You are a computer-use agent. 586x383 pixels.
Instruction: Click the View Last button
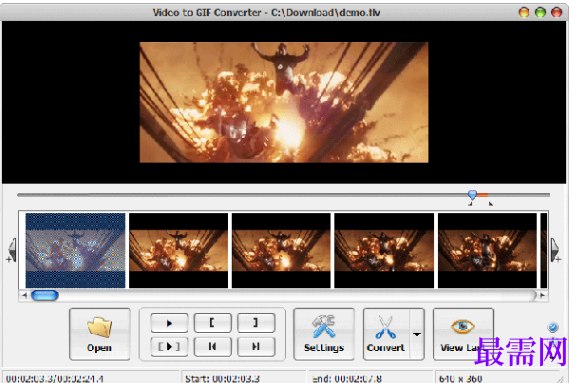tap(463, 334)
